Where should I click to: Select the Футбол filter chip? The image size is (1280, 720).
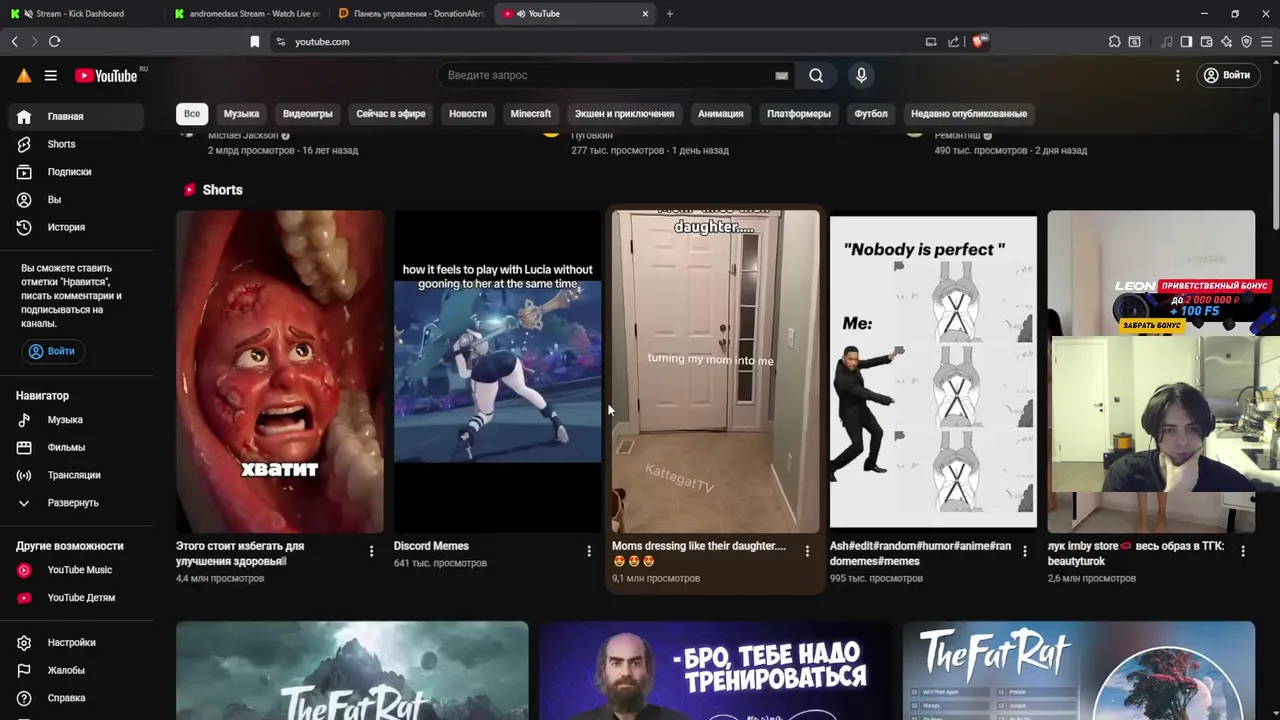871,113
